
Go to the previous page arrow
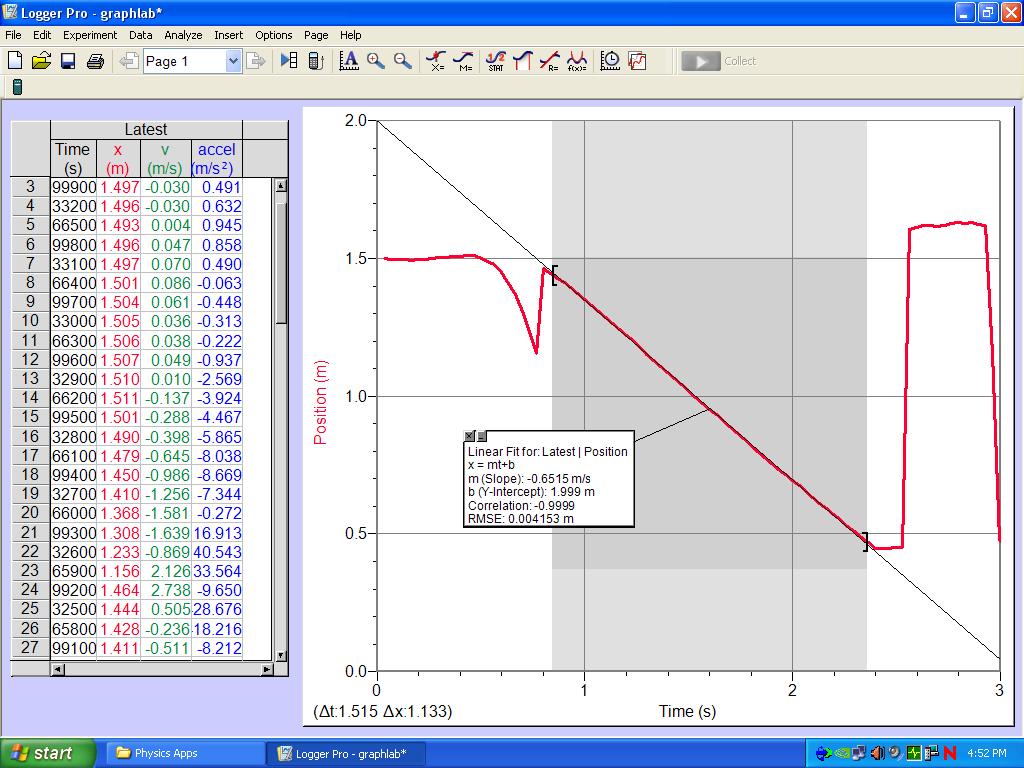[x=129, y=61]
